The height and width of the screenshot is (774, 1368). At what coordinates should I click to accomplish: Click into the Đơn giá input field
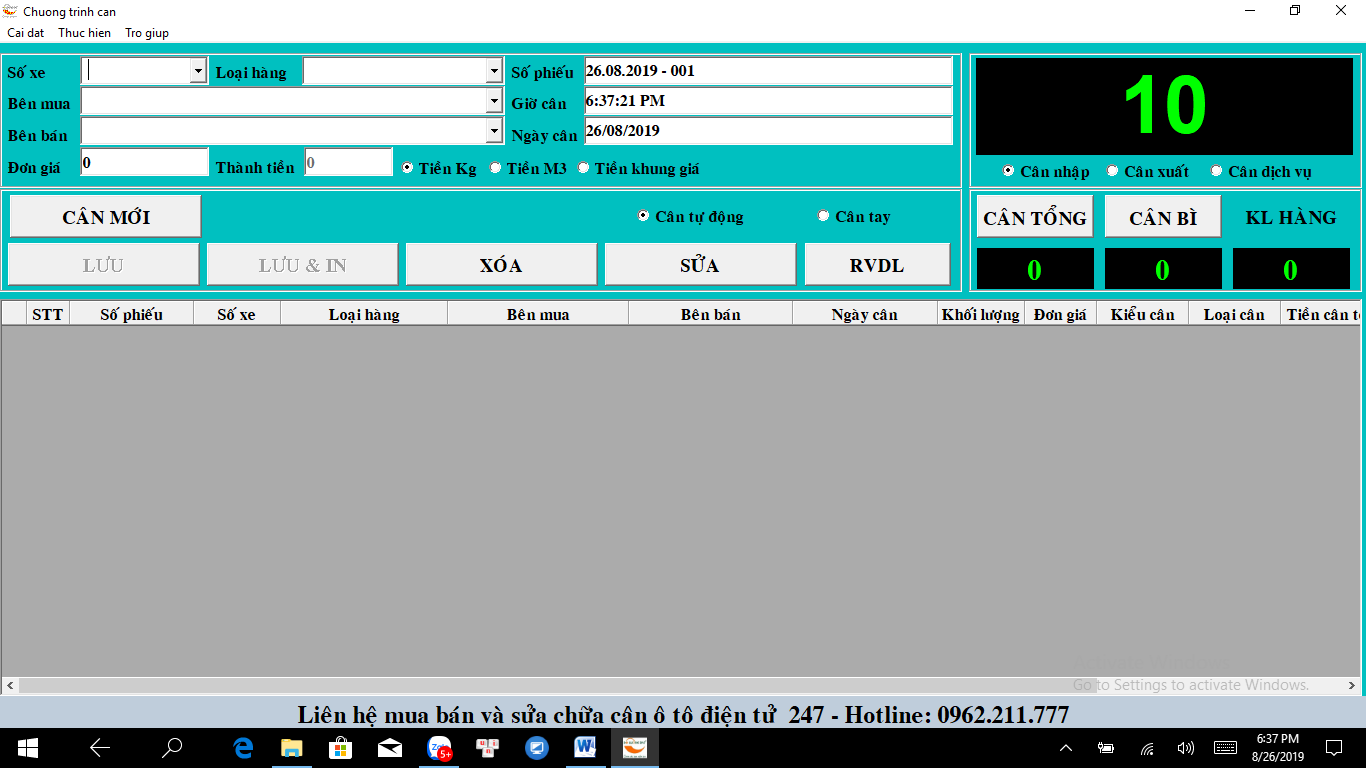(145, 162)
